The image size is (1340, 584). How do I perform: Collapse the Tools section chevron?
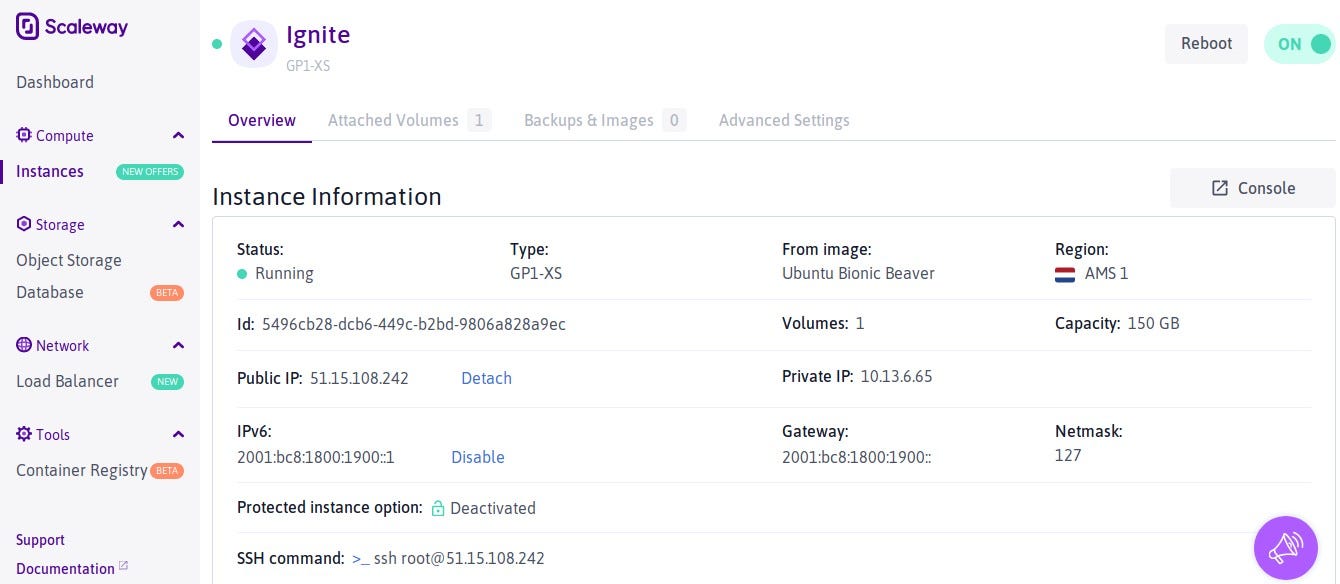coord(178,434)
